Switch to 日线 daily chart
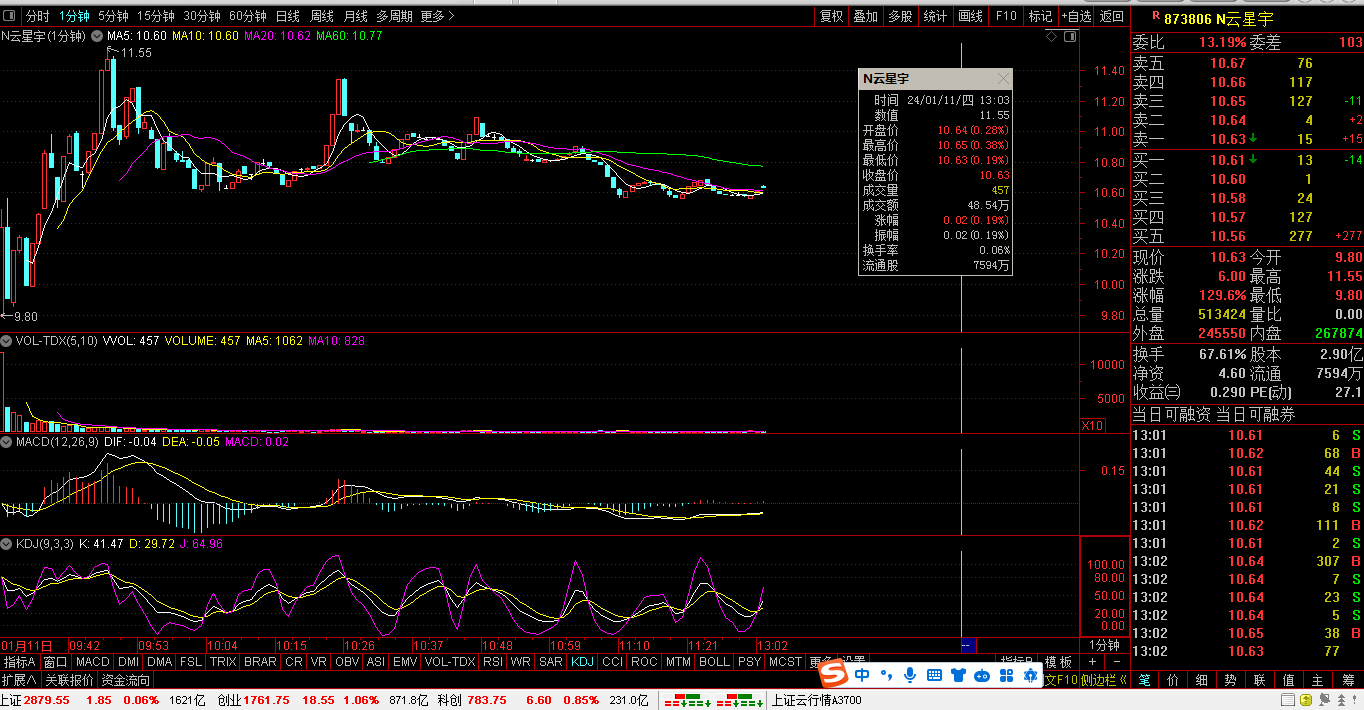Image resolution: width=1364 pixels, height=710 pixels. pos(288,16)
